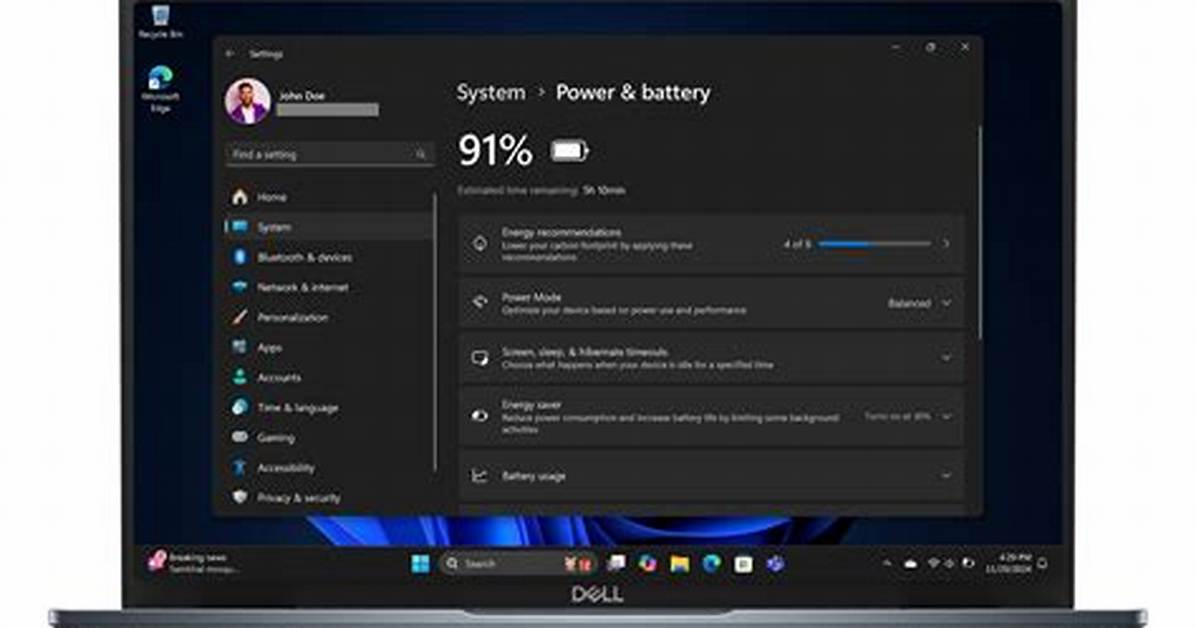
Task: Select the Recycle Bin desktop icon
Action: tap(160, 21)
